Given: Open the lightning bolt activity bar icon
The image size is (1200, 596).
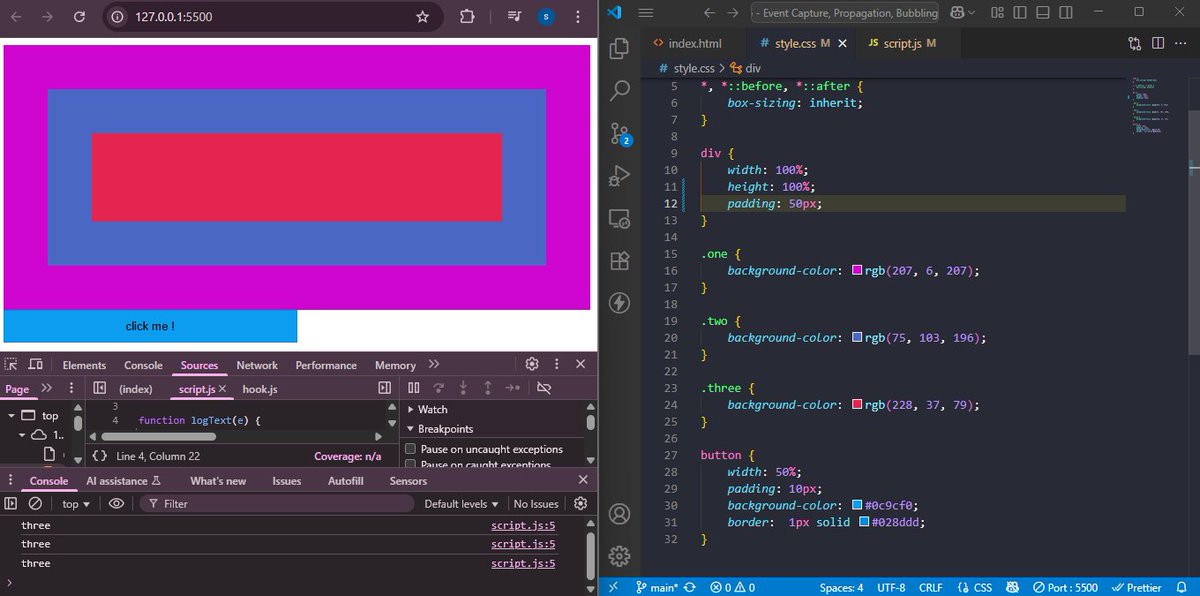Looking at the screenshot, I should pos(619,303).
